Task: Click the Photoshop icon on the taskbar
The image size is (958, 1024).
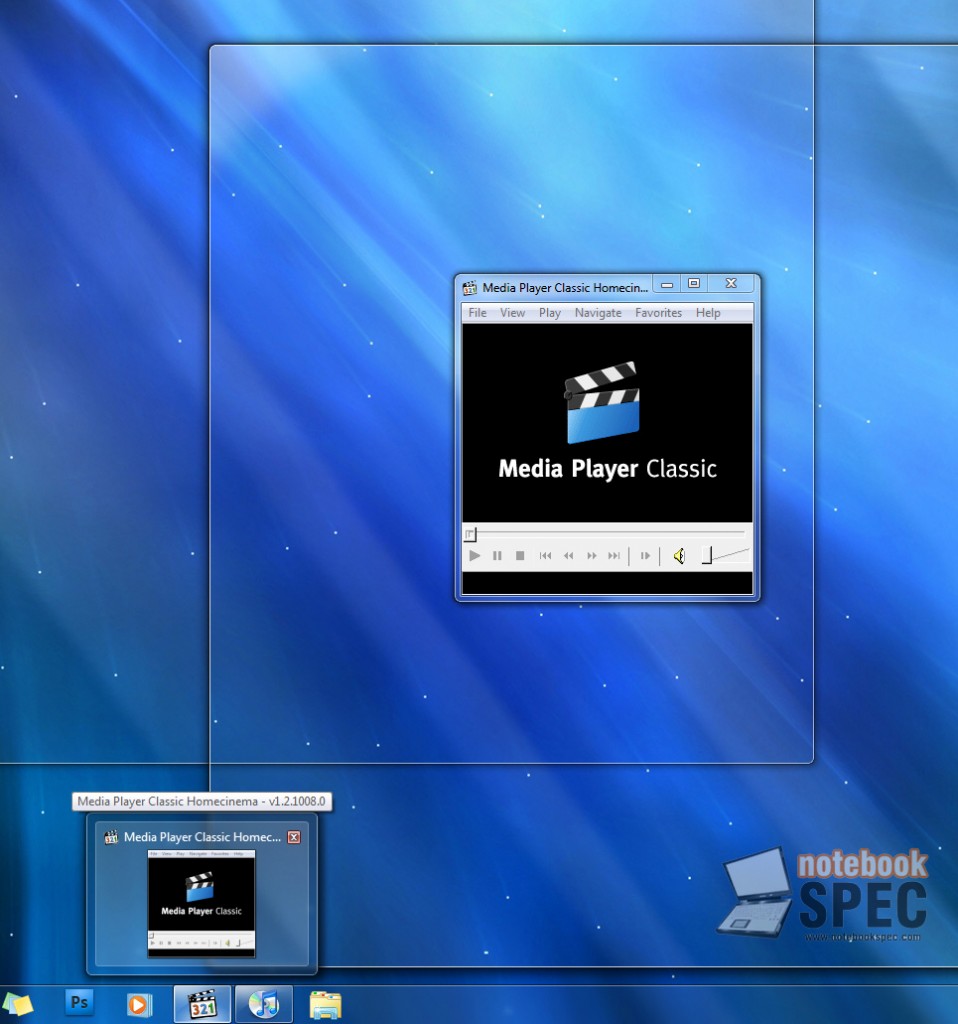Action: pos(79,1002)
